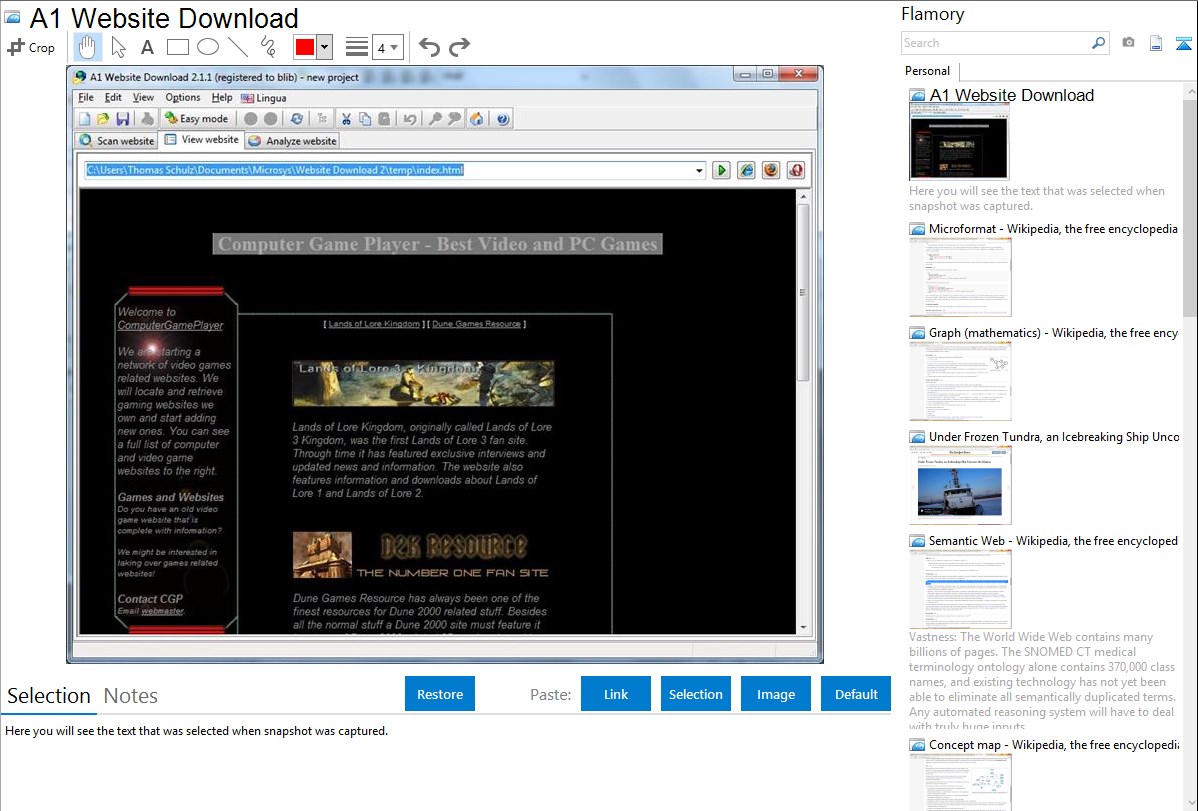The width and height of the screenshot is (1198, 811).
Task: Open page in Internet Explorer icon
Action: pos(746,170)
